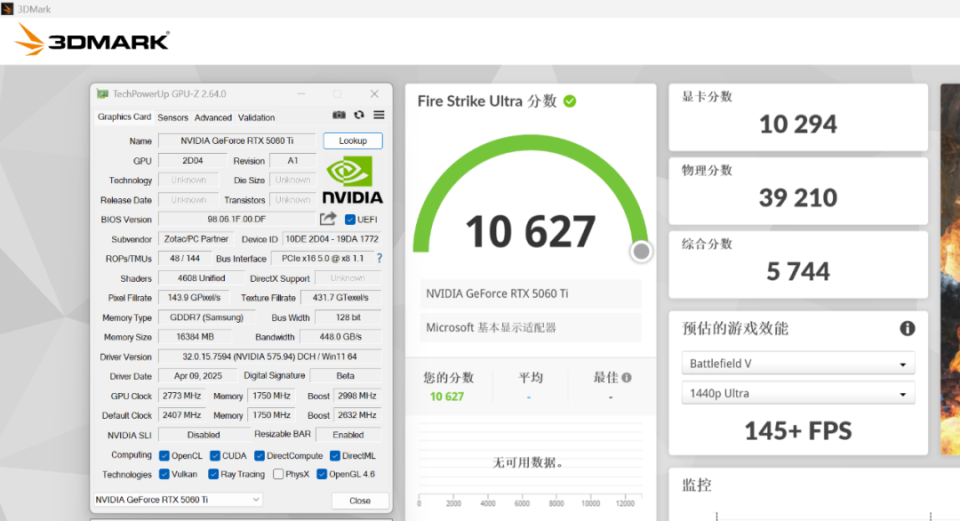
Task: Click the Close button in GPU-Z
Action: coord(360,500)
